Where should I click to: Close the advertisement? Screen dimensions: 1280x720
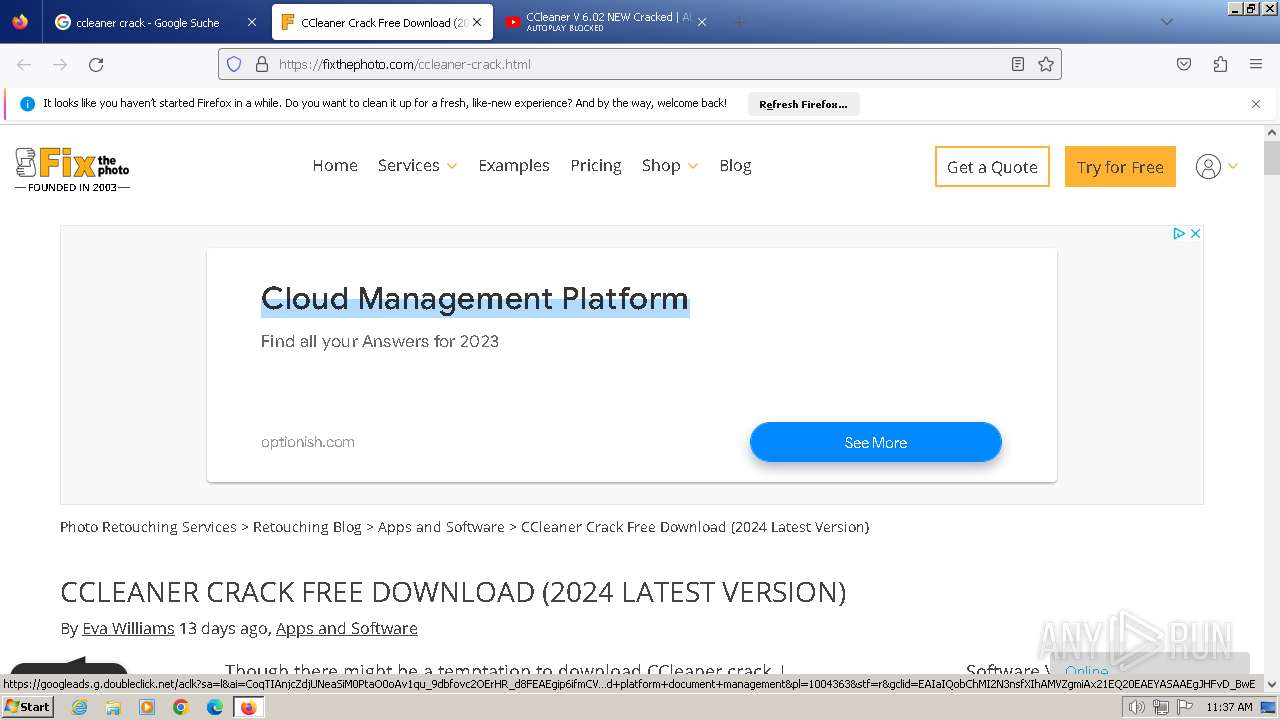(1195, 233)
